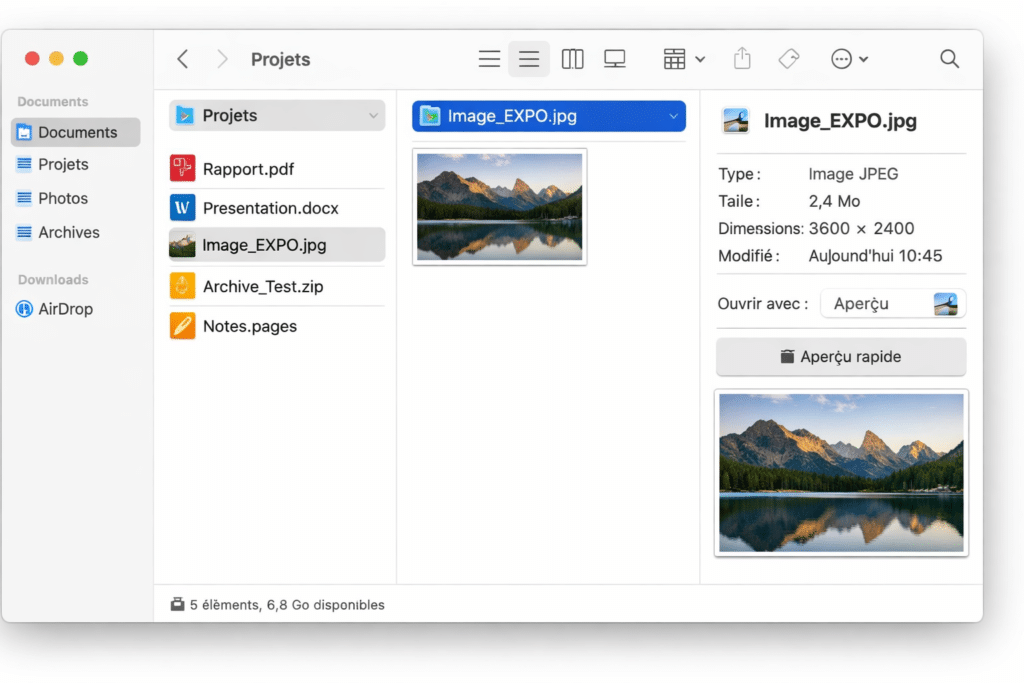Open the grouping options dropdown
The image size is (1024, 683).
point(683,58)
